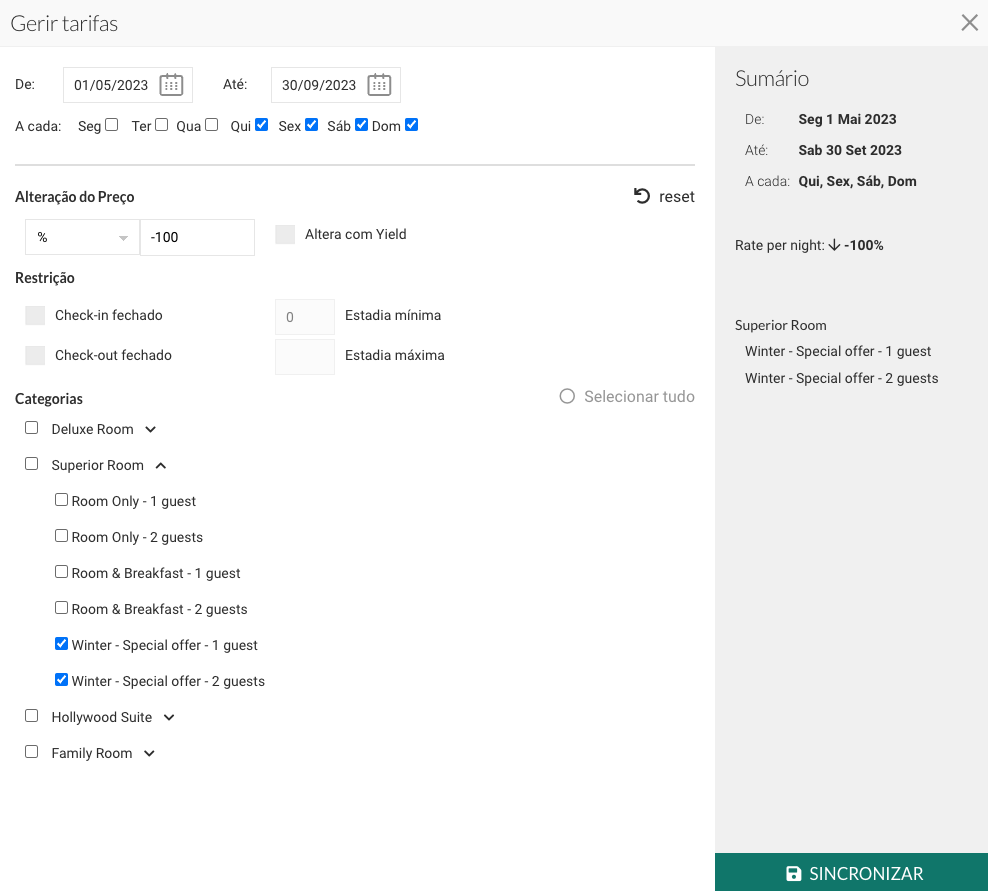Click the Selecionar tudo label
The height and width of the screenshot is (891, 988).
pos(639,396)
